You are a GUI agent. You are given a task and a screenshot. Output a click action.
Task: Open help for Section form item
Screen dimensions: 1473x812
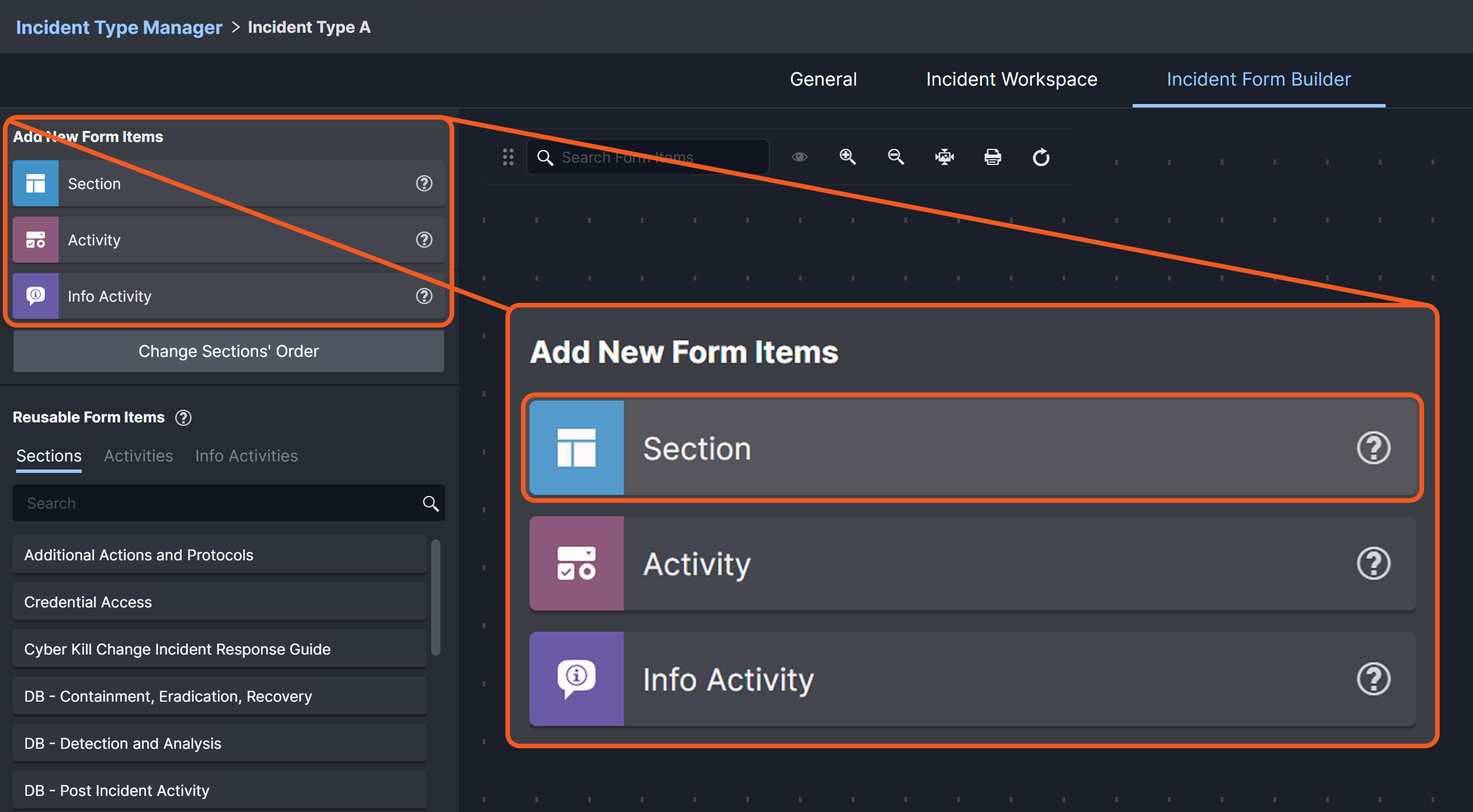pos(424,183)
